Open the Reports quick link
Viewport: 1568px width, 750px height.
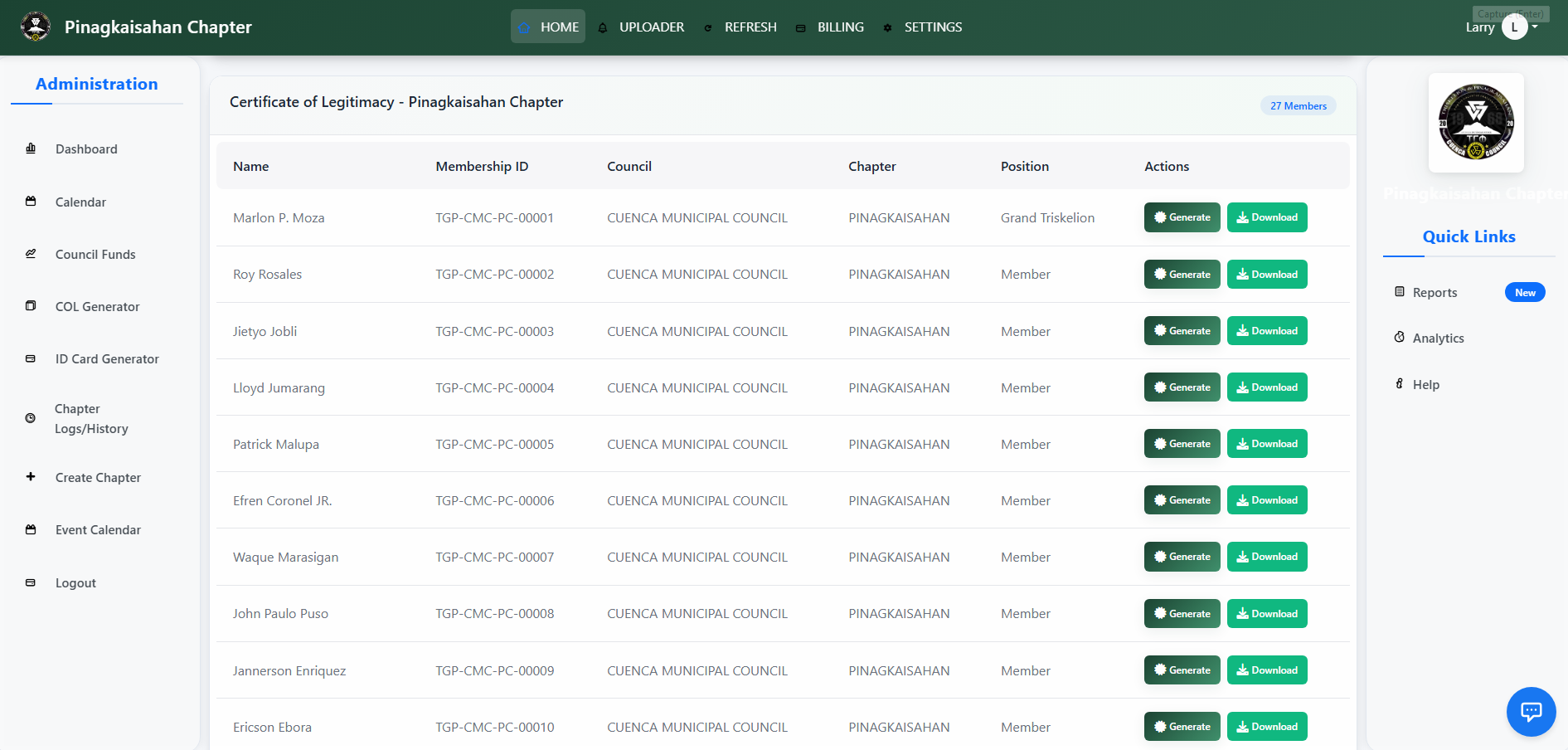[x=1435, y=293]
